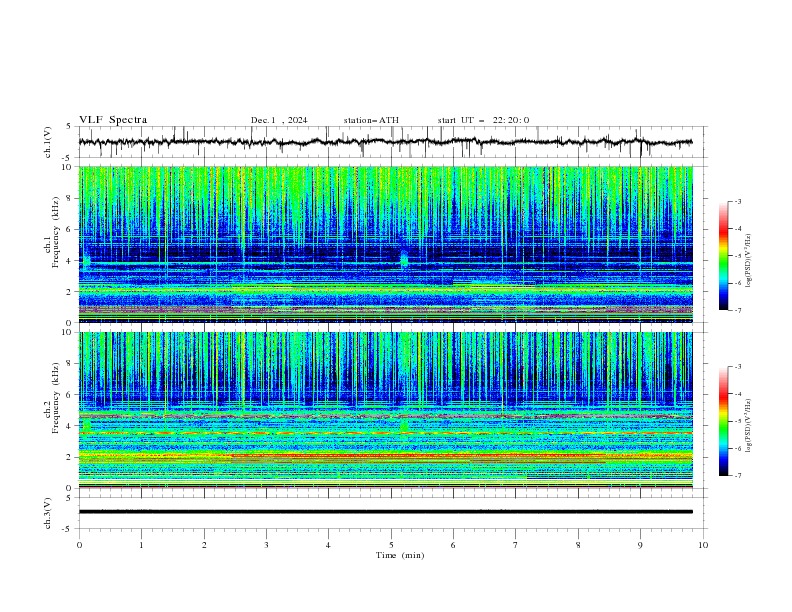The height and width of the screenshot is (612, 792).
Task: Click the time axis tick labeled 2
Action: [204, 545]
